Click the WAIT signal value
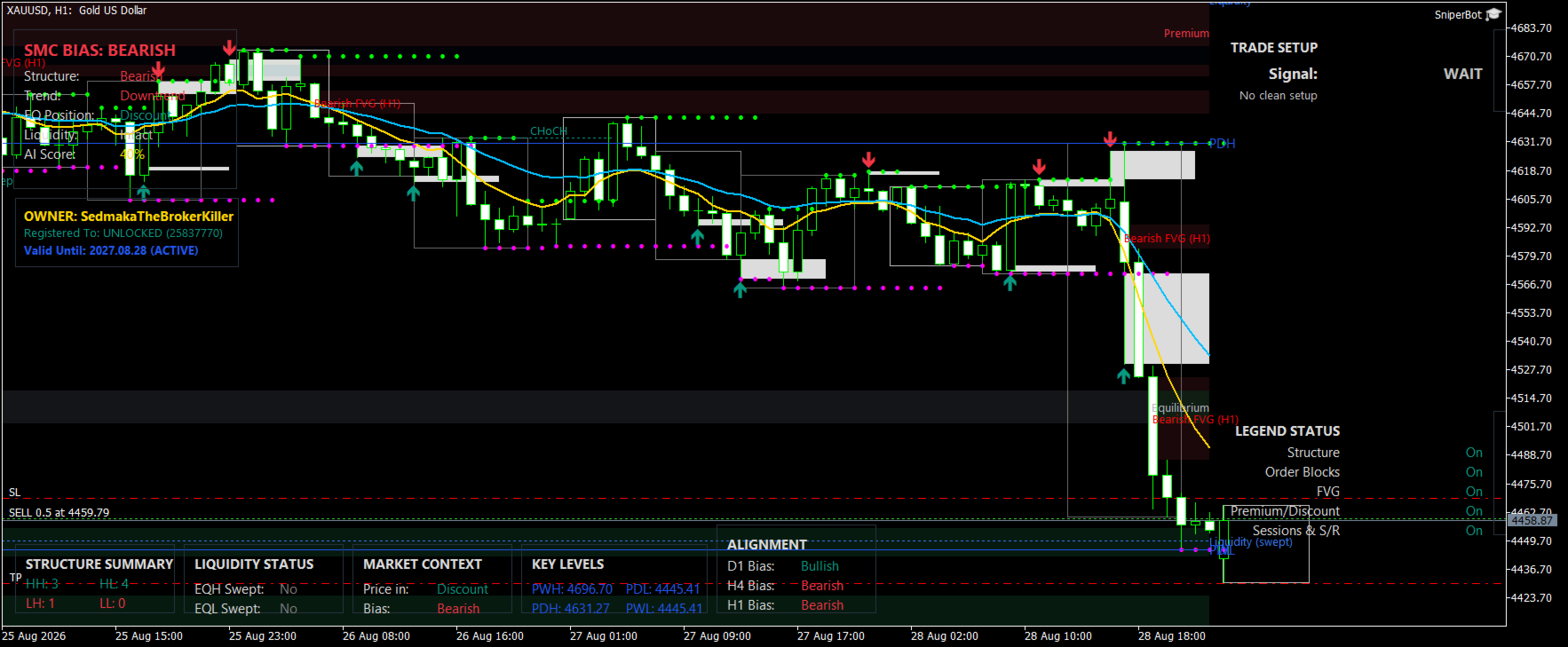Screen dimensions: 1568x647 pyautogui.click(x=1462, y=75)
